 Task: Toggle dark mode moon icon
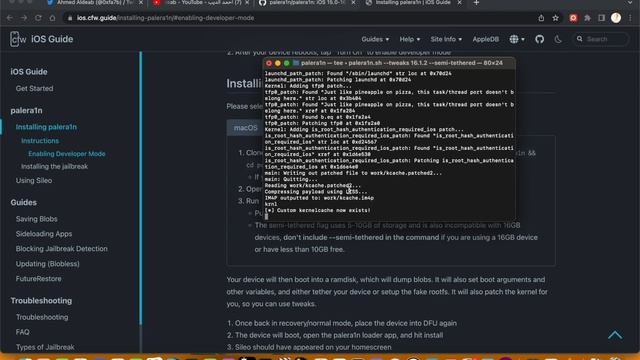point(558,39)
